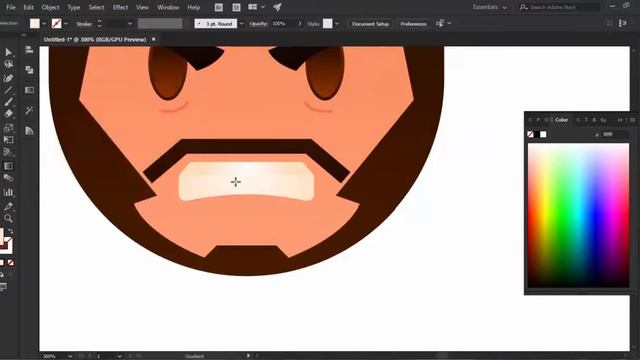Open the Window menu
Screen dimensions: 640x360
click(x=168, y=7)
